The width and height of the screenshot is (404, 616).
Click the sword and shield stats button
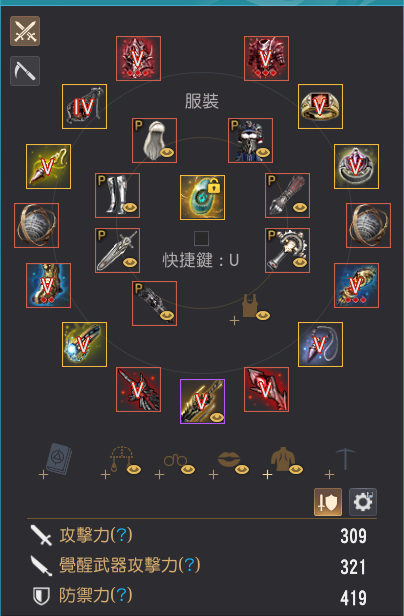pos(328,502)
